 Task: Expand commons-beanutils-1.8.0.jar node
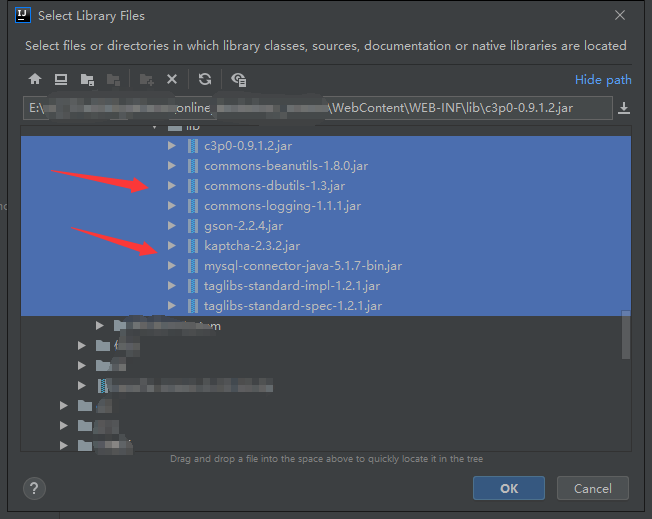pyautogui.click(x=171, y=166)
